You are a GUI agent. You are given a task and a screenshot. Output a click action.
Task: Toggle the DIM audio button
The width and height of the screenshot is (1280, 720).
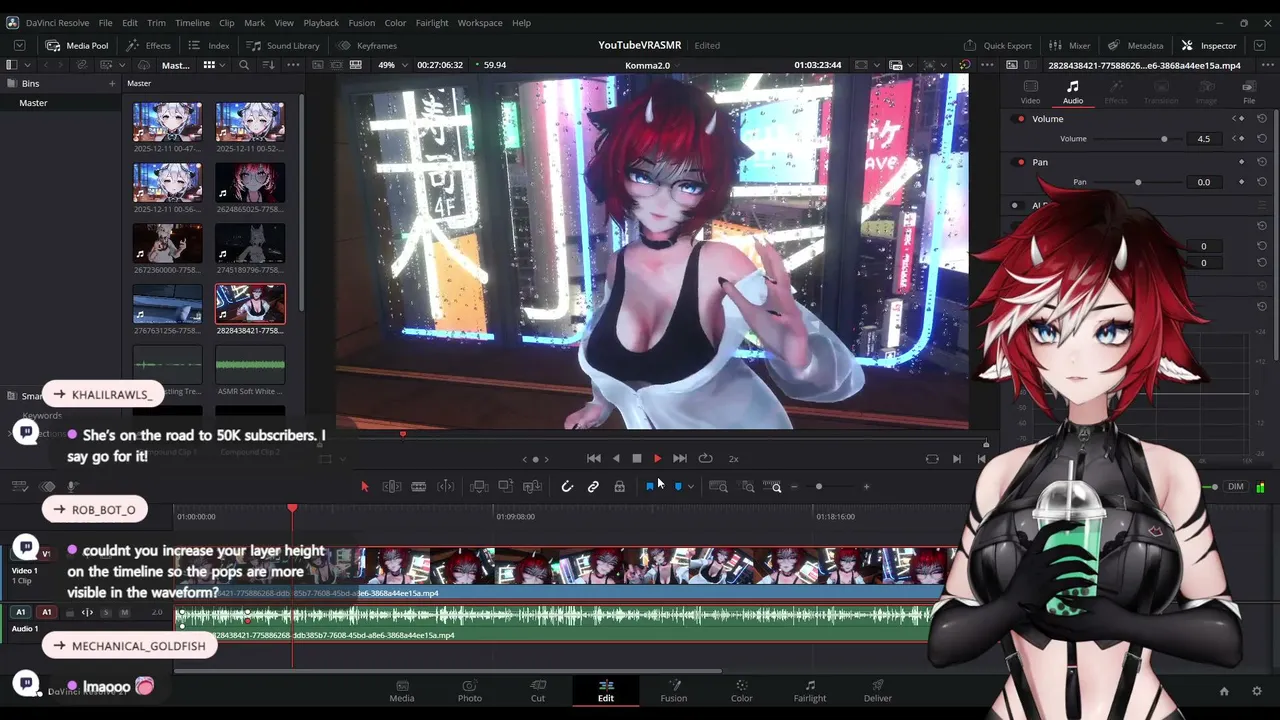coord(1236,487)
